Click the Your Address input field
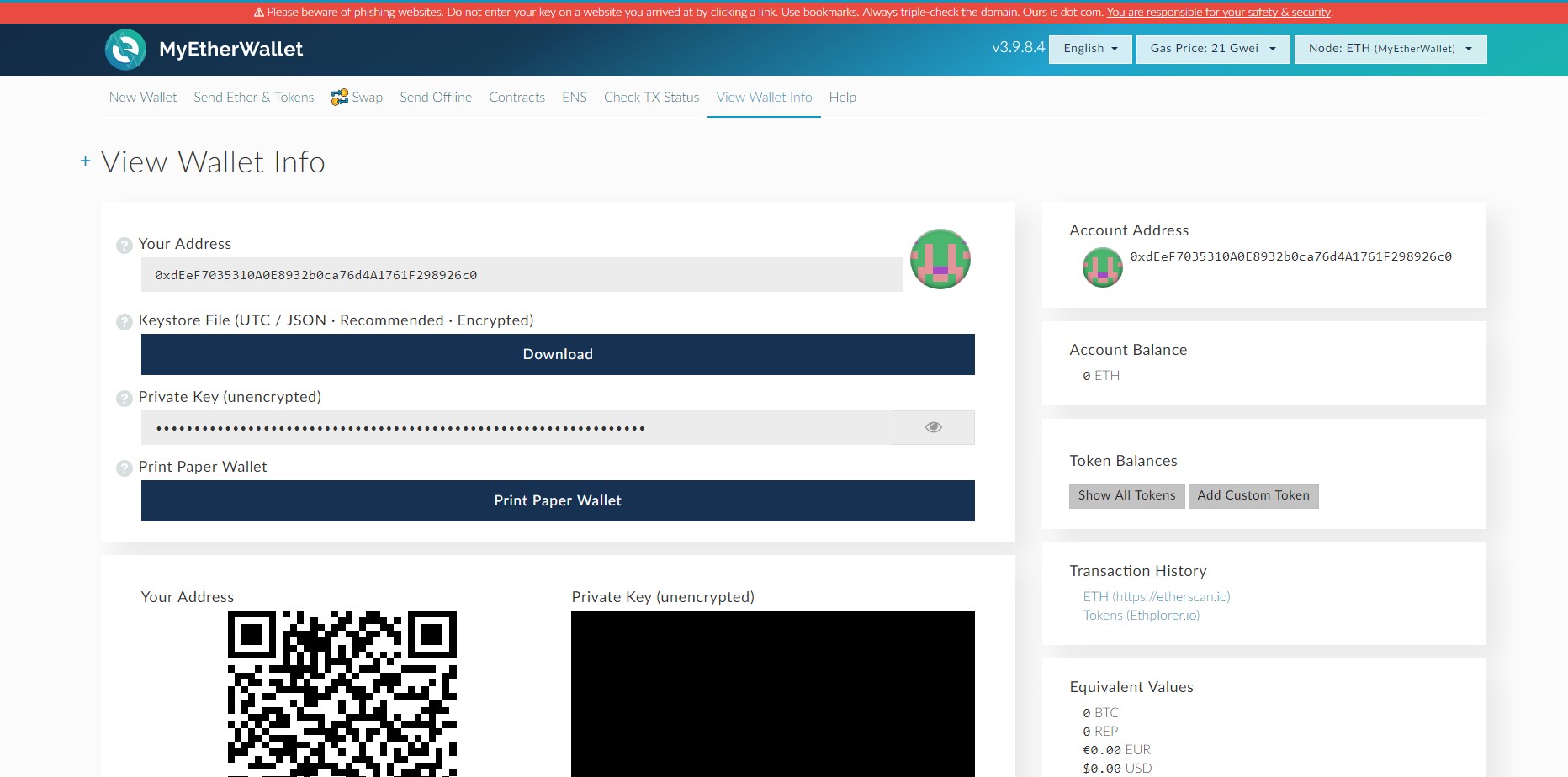This screenshot has width=1568, height=777. tap(522, 275)
